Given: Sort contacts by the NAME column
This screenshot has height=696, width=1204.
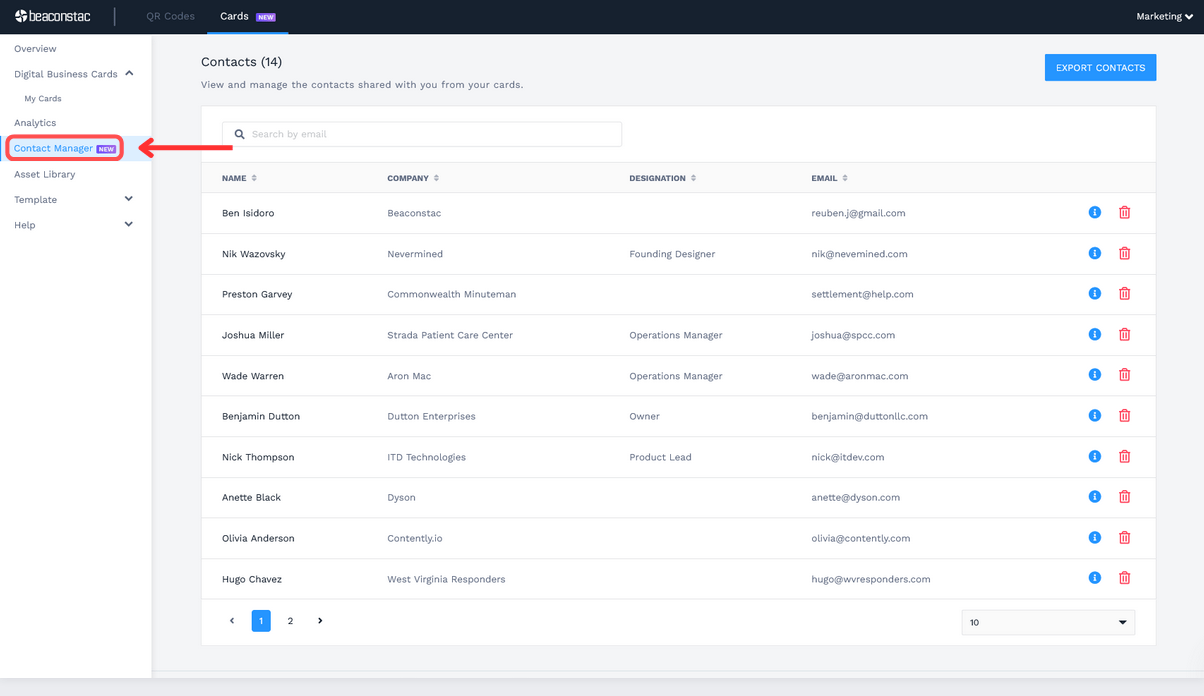Looking at the screenshot, I should (250, 178).
